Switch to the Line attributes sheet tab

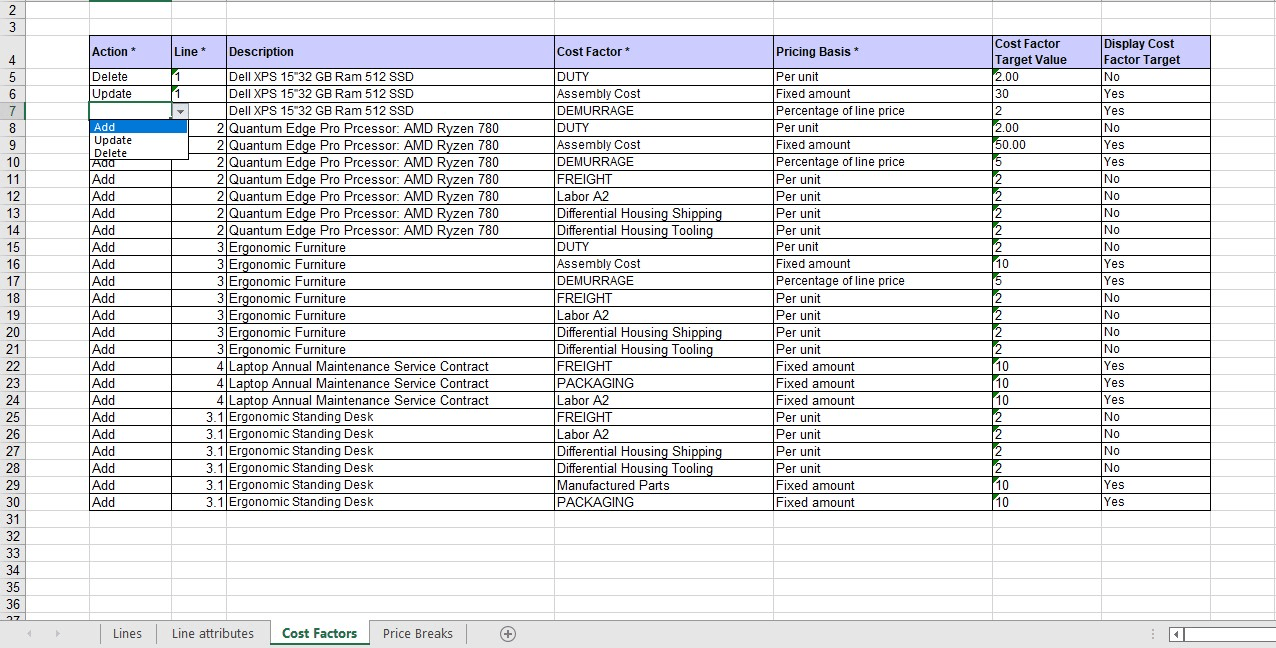(213, 633)
